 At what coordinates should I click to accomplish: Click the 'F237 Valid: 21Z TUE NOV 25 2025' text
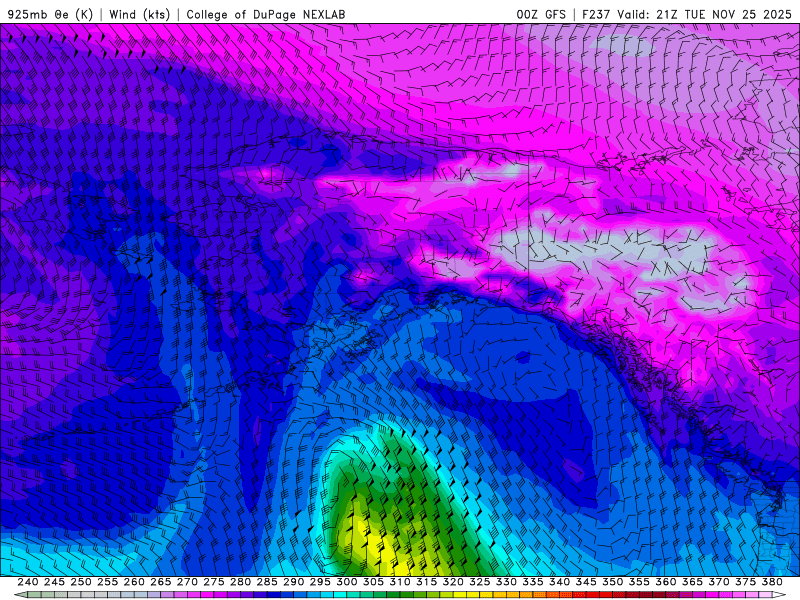pos(687,14)
